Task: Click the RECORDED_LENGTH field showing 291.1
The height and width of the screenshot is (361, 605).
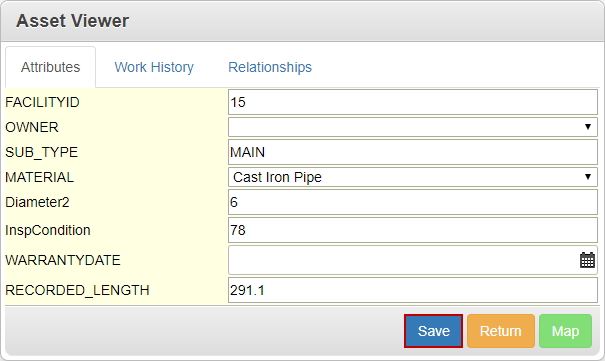Action: click(x=413, y=290)
